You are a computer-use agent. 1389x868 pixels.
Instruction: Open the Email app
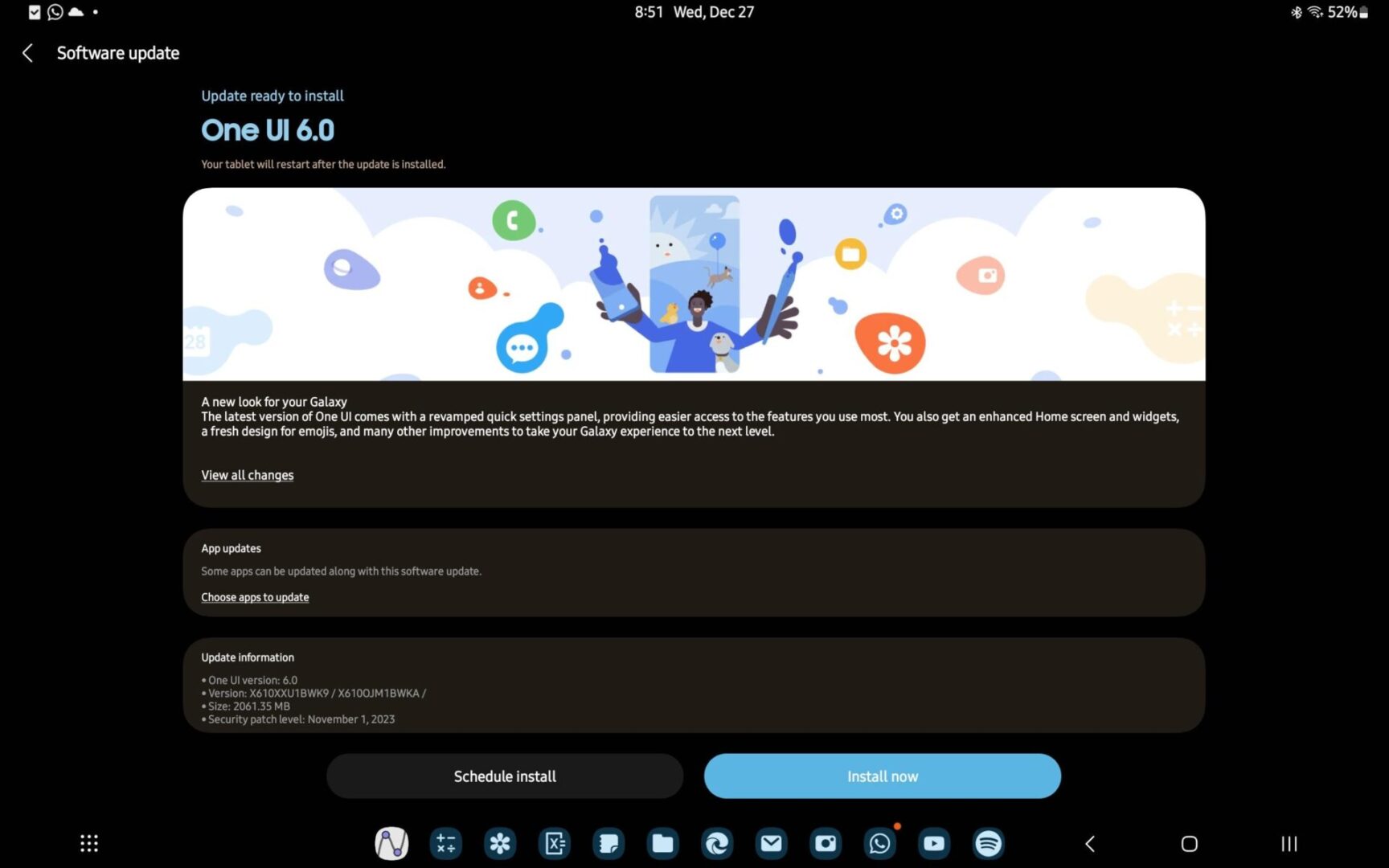[771, 843]
